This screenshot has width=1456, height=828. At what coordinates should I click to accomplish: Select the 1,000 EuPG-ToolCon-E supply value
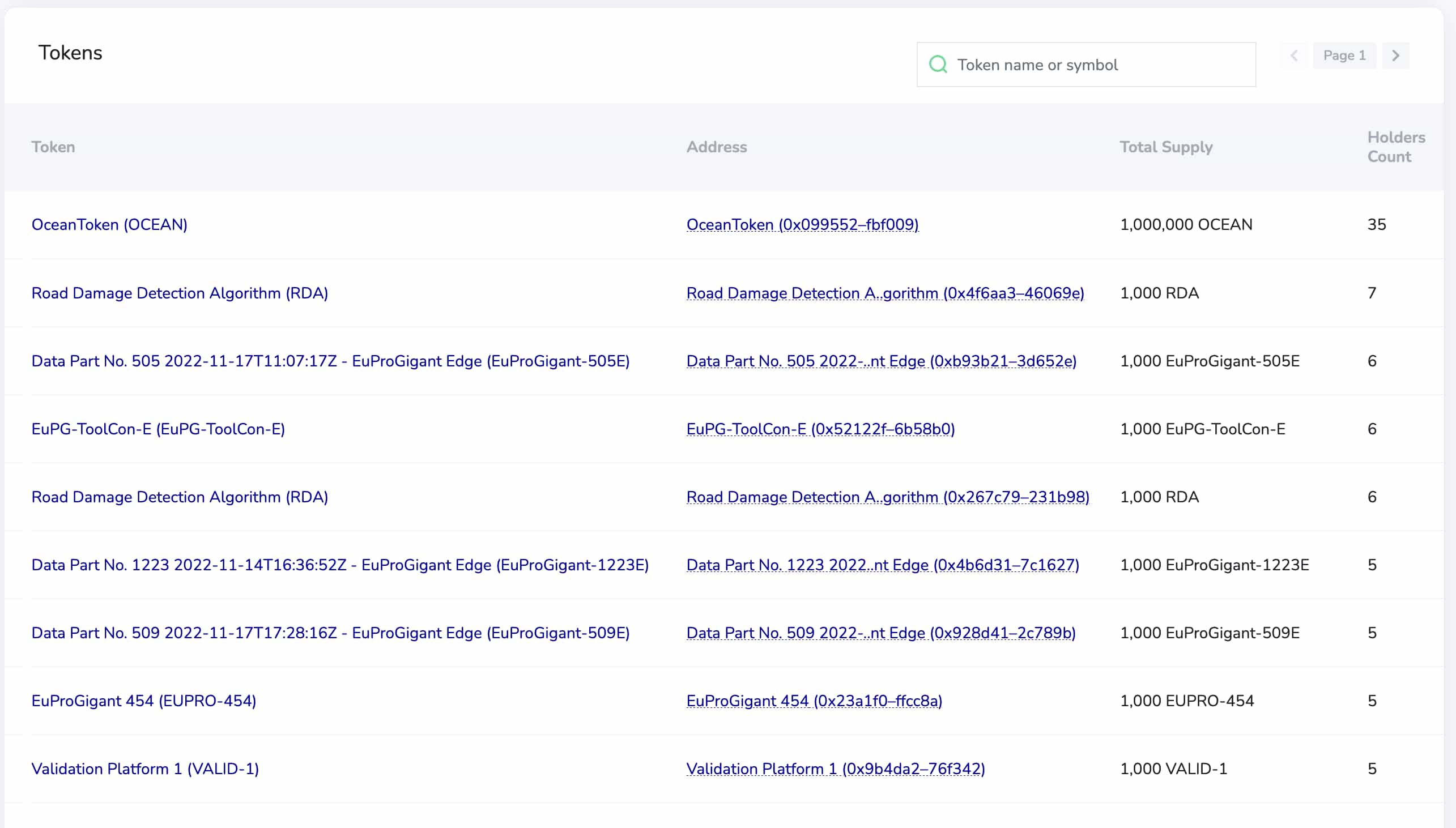pos(1202,429)
